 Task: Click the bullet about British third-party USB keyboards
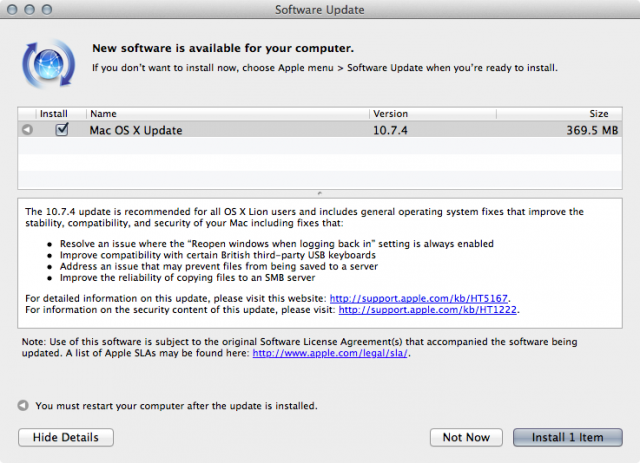[218, 255]
